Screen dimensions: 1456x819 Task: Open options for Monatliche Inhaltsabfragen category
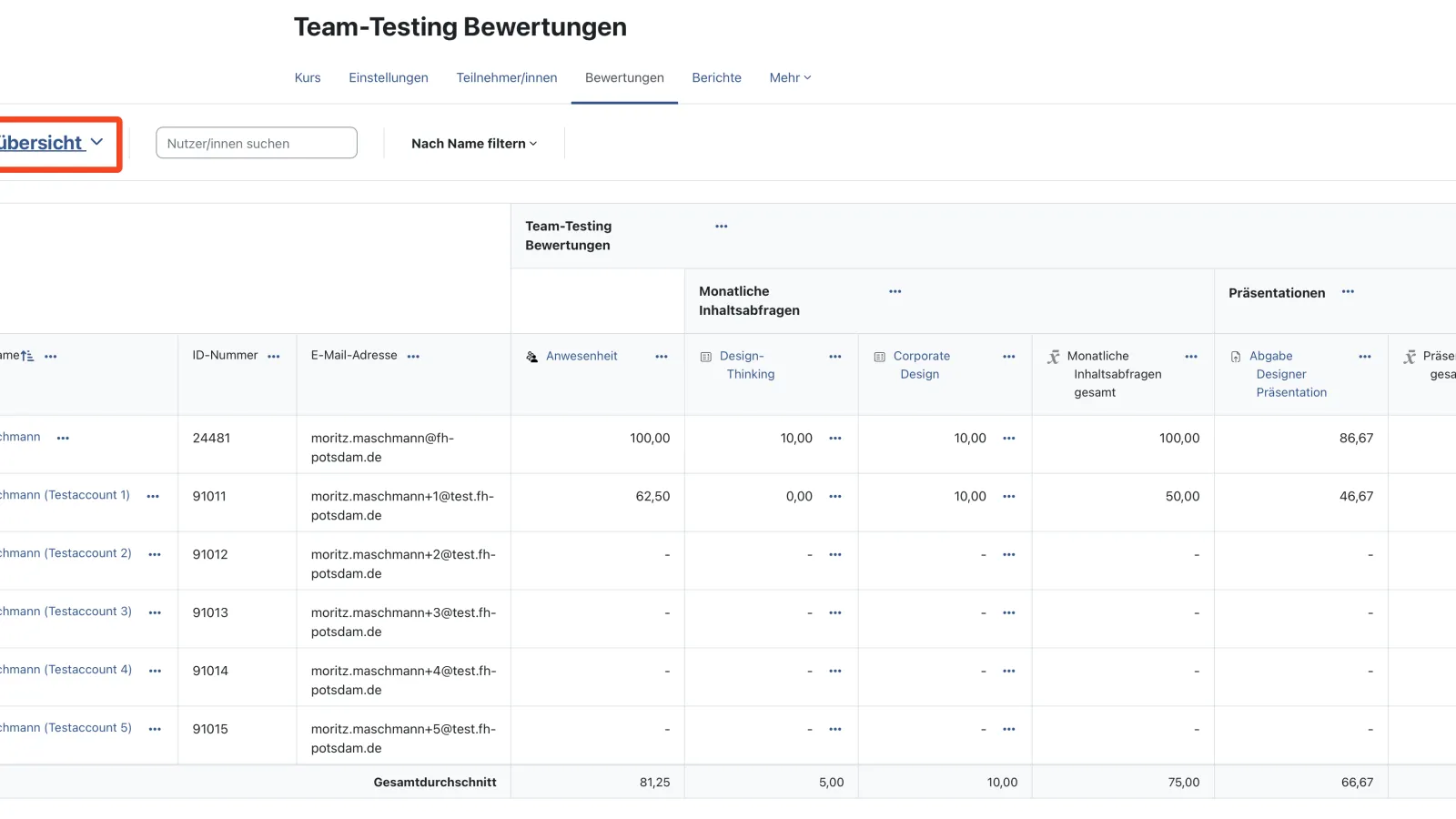click(895, 291)
